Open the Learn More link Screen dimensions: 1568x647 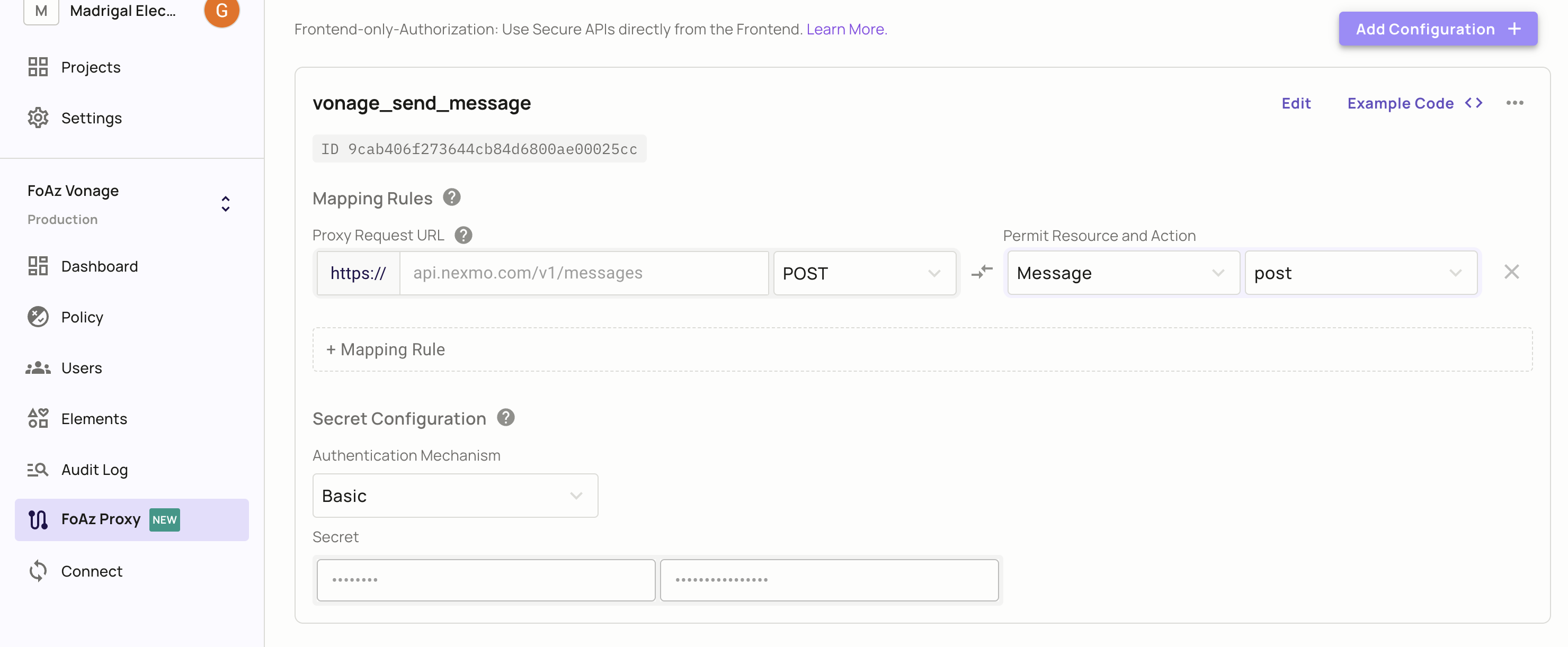pos(846,29)
